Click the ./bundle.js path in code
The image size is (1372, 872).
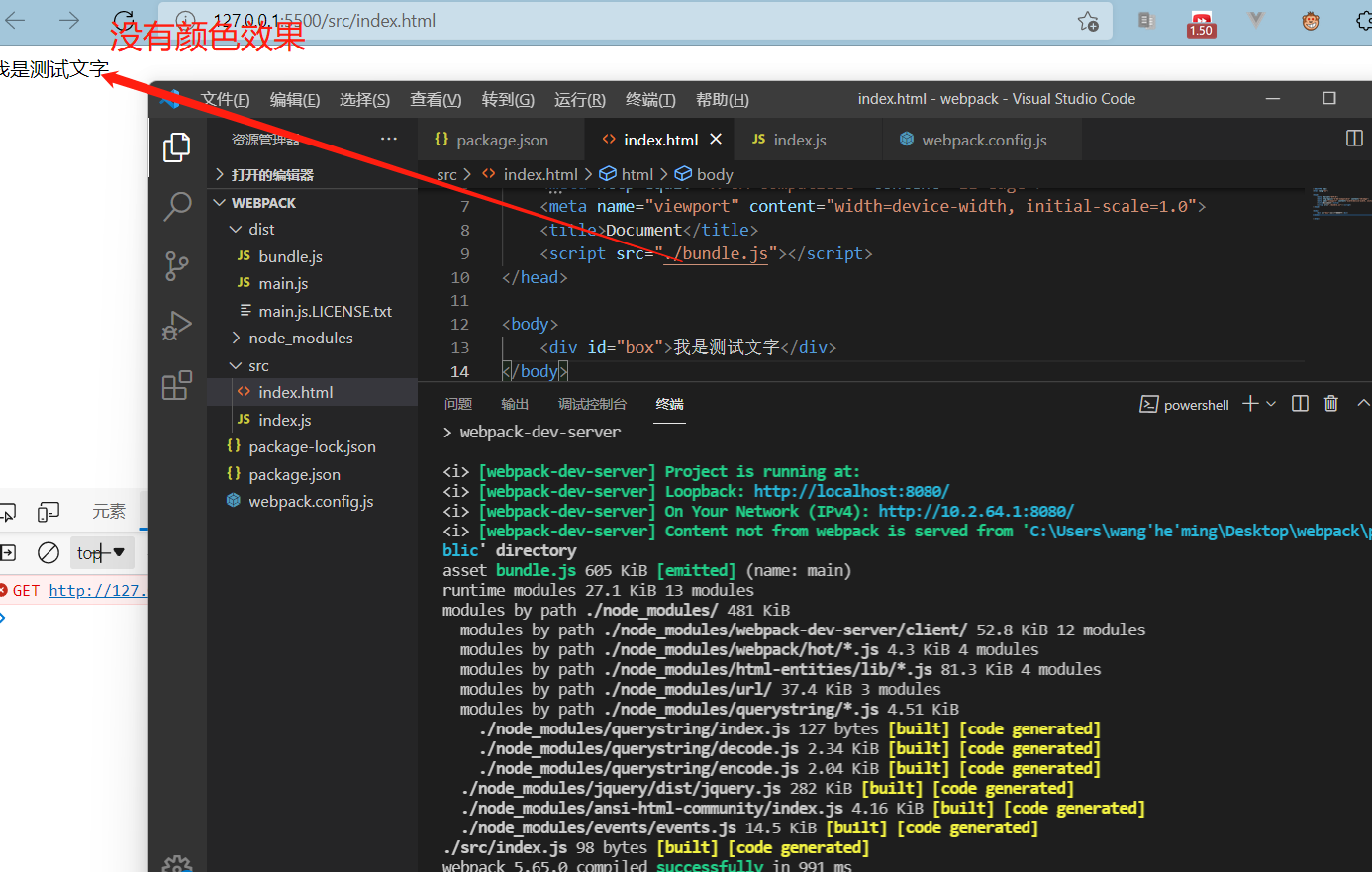pos(716,253)
